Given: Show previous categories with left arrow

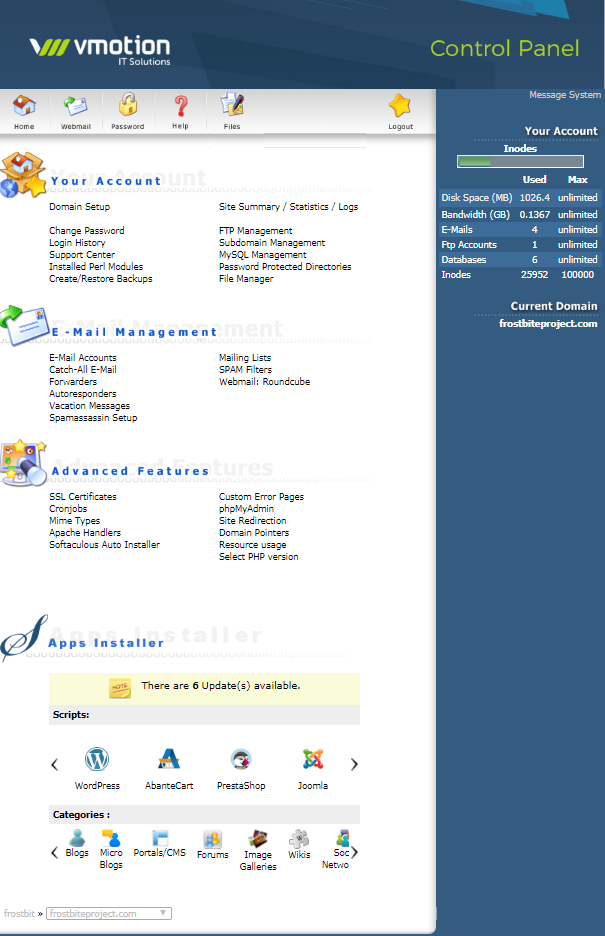Looking at the screenshot, I should (x=54, y=852).
